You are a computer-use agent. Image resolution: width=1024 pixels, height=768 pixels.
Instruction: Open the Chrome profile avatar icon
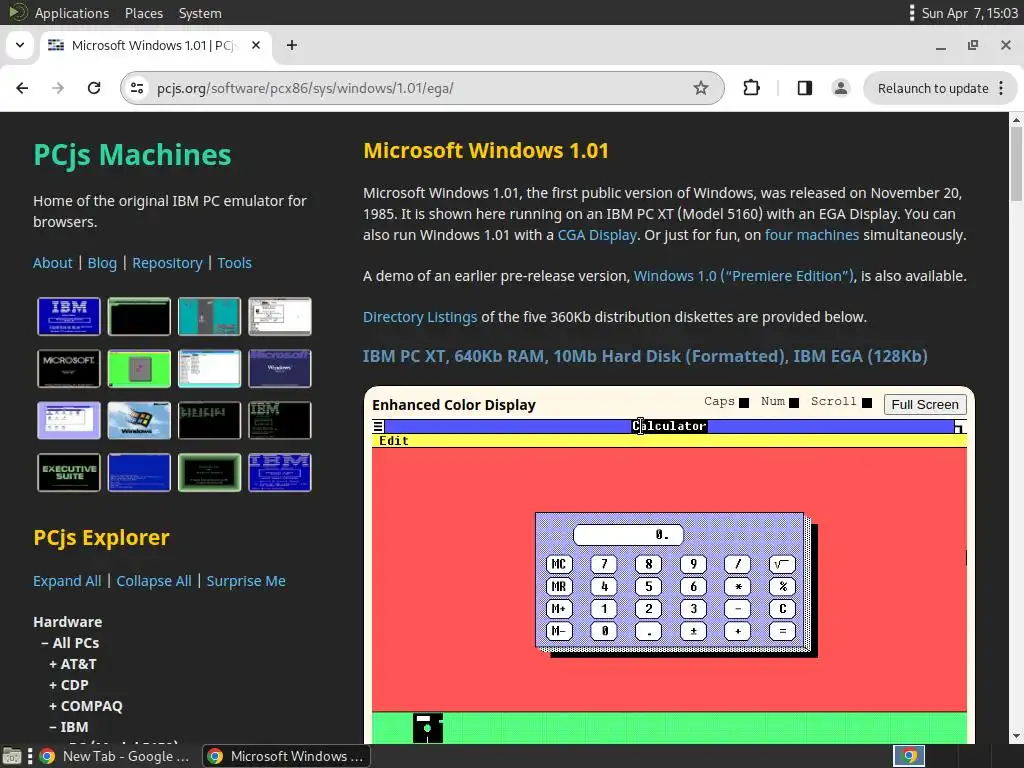tap(840, 88)
